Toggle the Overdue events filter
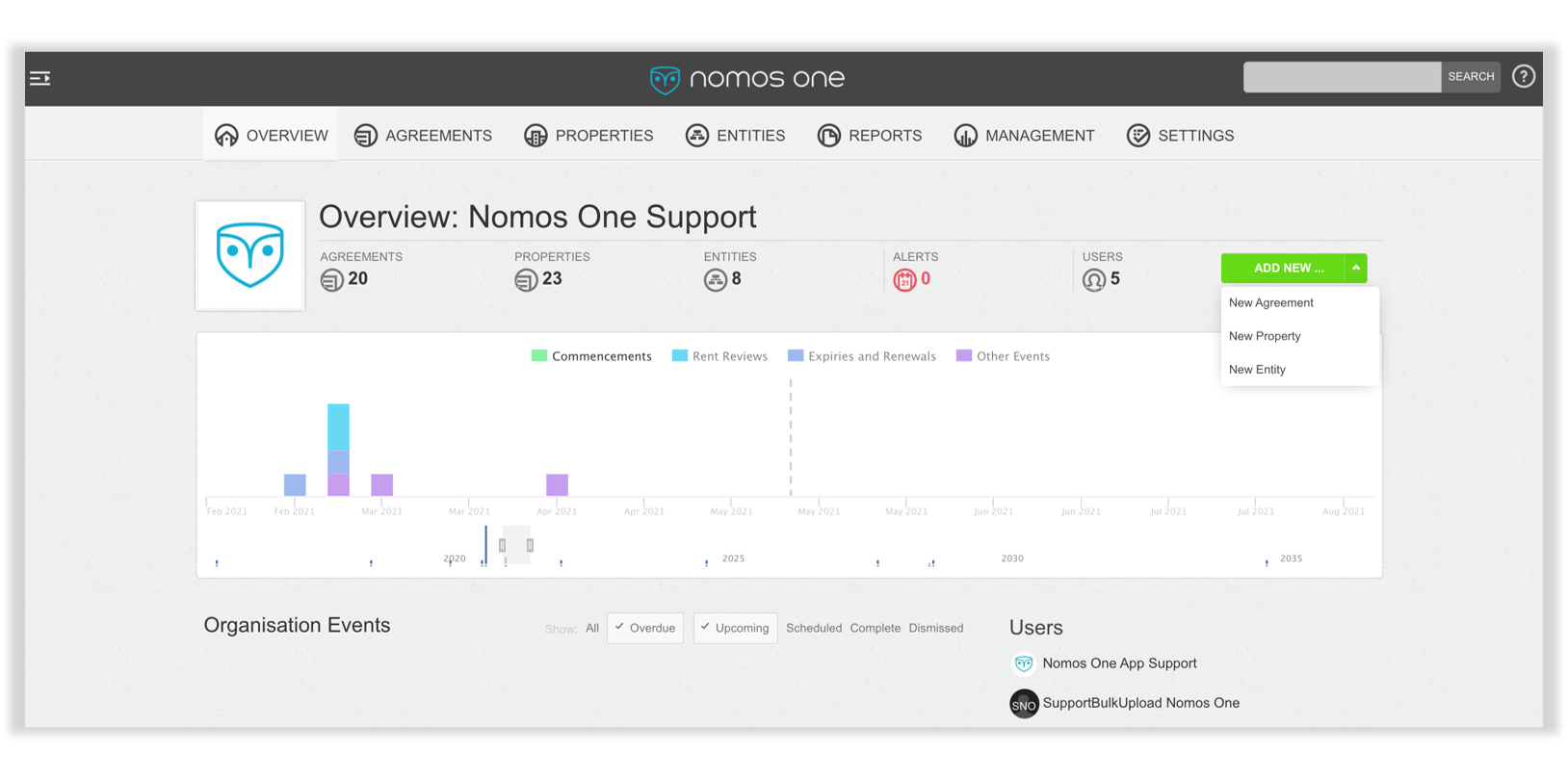 point(645,628)
